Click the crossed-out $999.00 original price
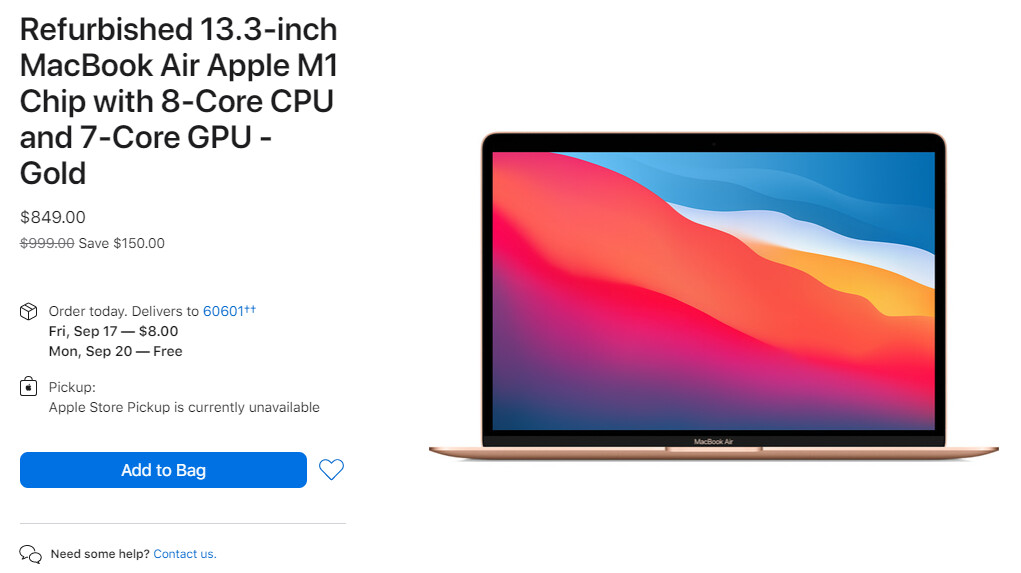The image size is (1021, 573). (x=47, y=243)
